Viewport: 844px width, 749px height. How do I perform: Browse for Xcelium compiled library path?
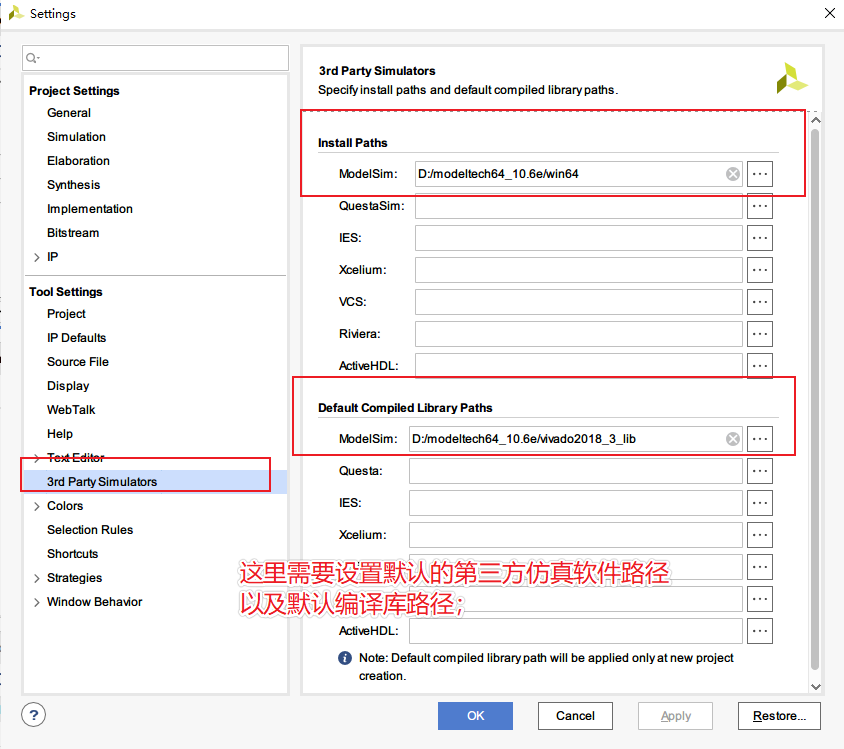click(759, 535)
